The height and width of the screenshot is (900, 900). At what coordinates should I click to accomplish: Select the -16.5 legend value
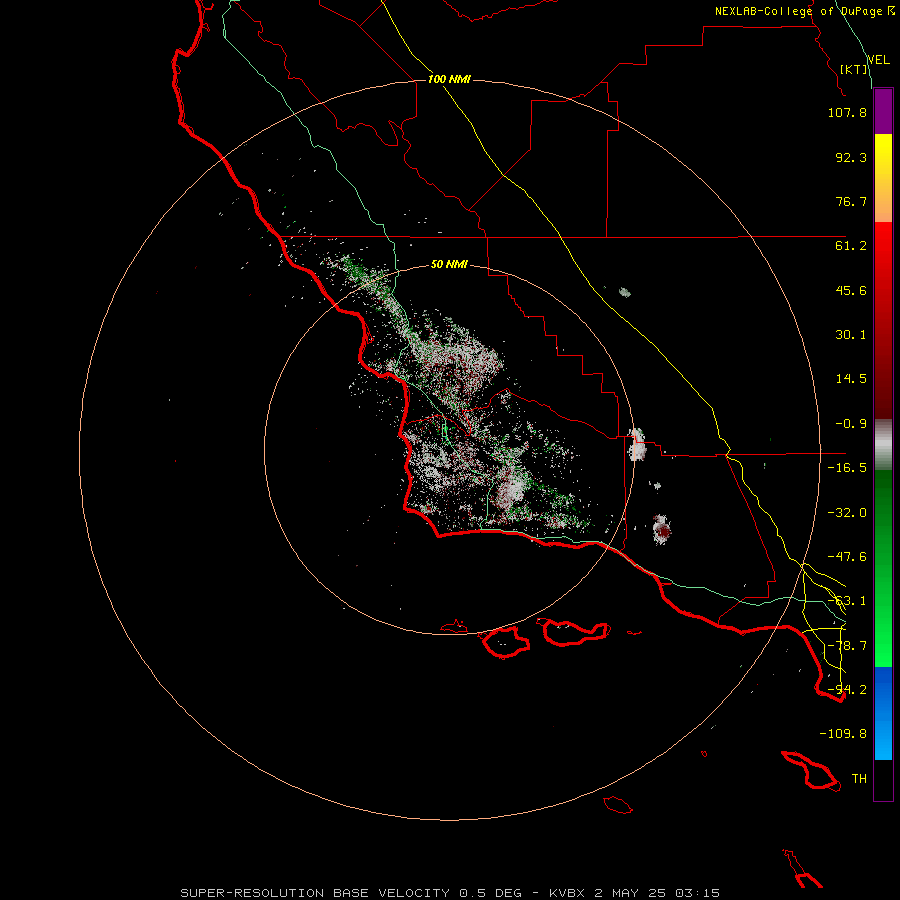847,468
